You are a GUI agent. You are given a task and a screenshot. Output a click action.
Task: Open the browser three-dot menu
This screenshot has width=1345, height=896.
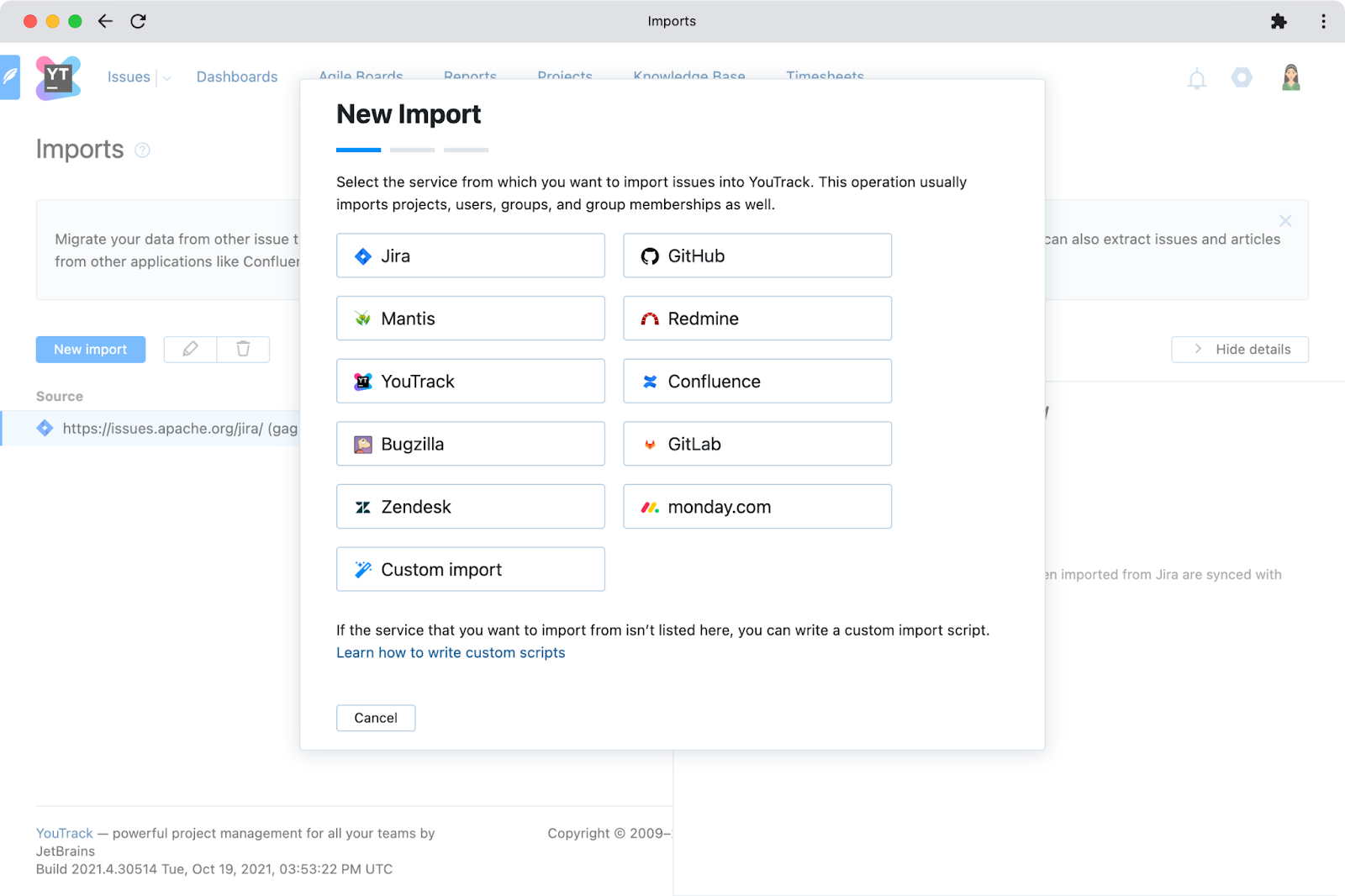[1323, 21]
